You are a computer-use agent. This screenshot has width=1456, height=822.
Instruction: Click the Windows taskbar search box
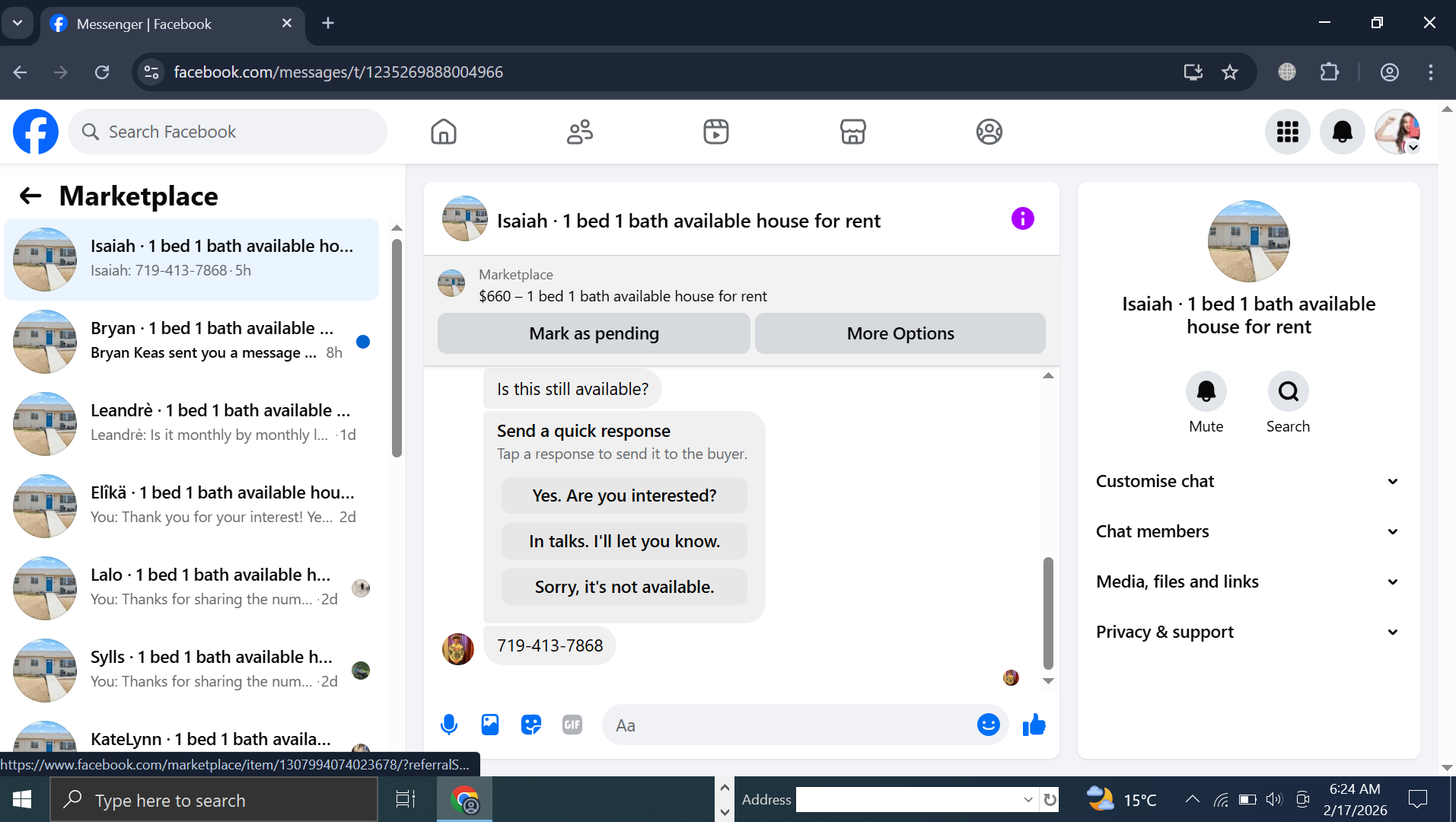[x=214, y=799]
